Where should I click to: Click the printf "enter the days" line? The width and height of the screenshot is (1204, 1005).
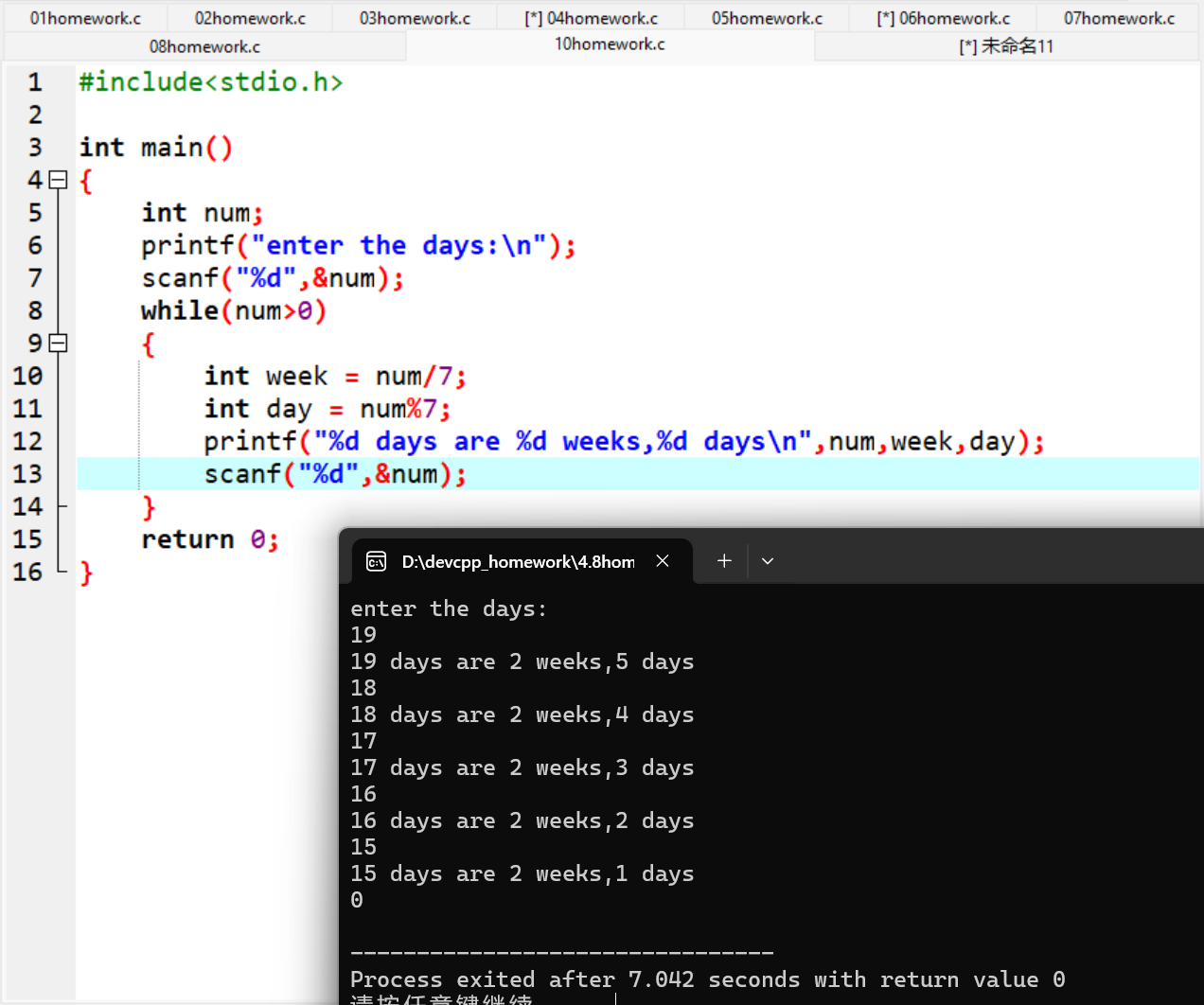359,246
